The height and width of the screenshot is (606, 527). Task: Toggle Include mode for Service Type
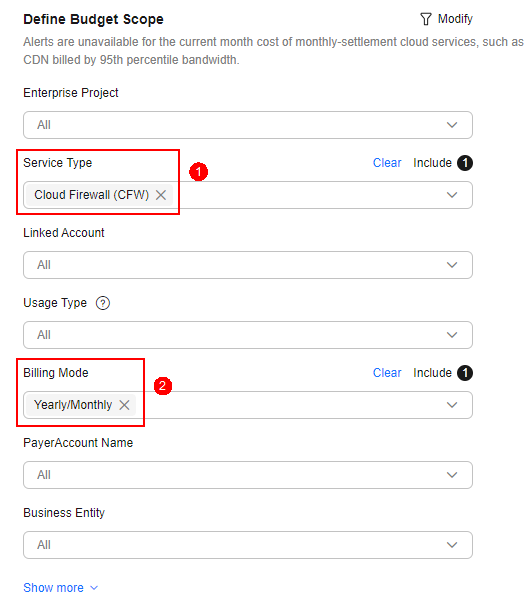tap(432, 163)
